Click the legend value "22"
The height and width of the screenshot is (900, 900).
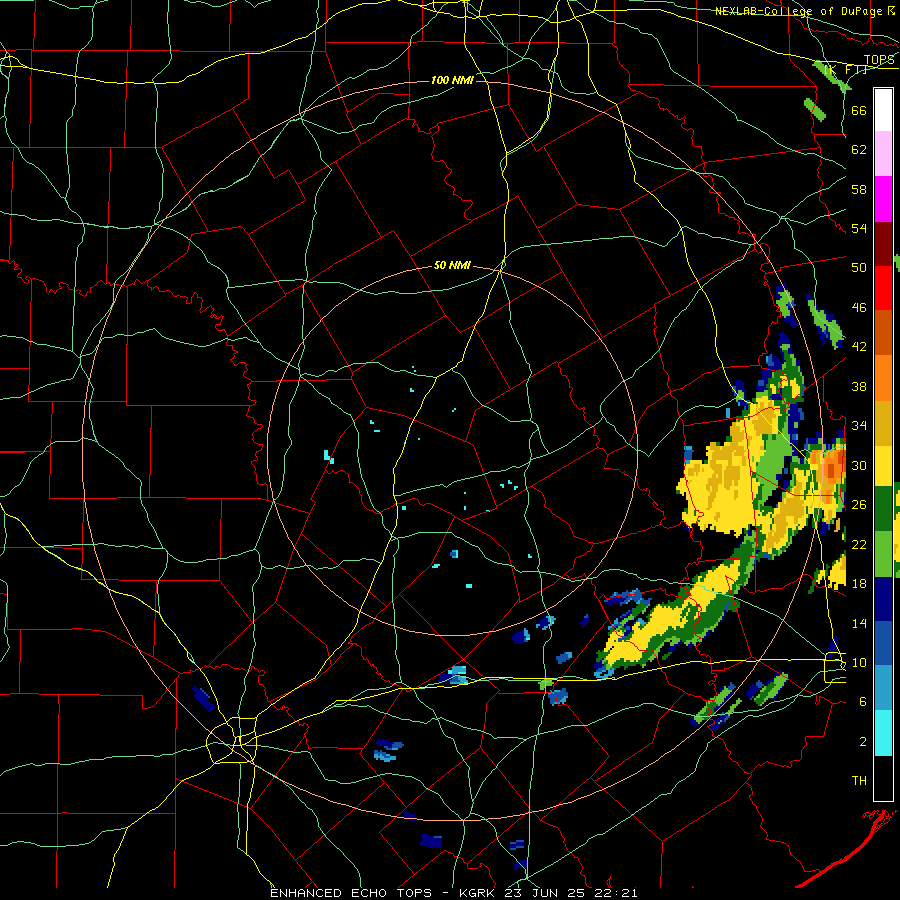(859, 545)
